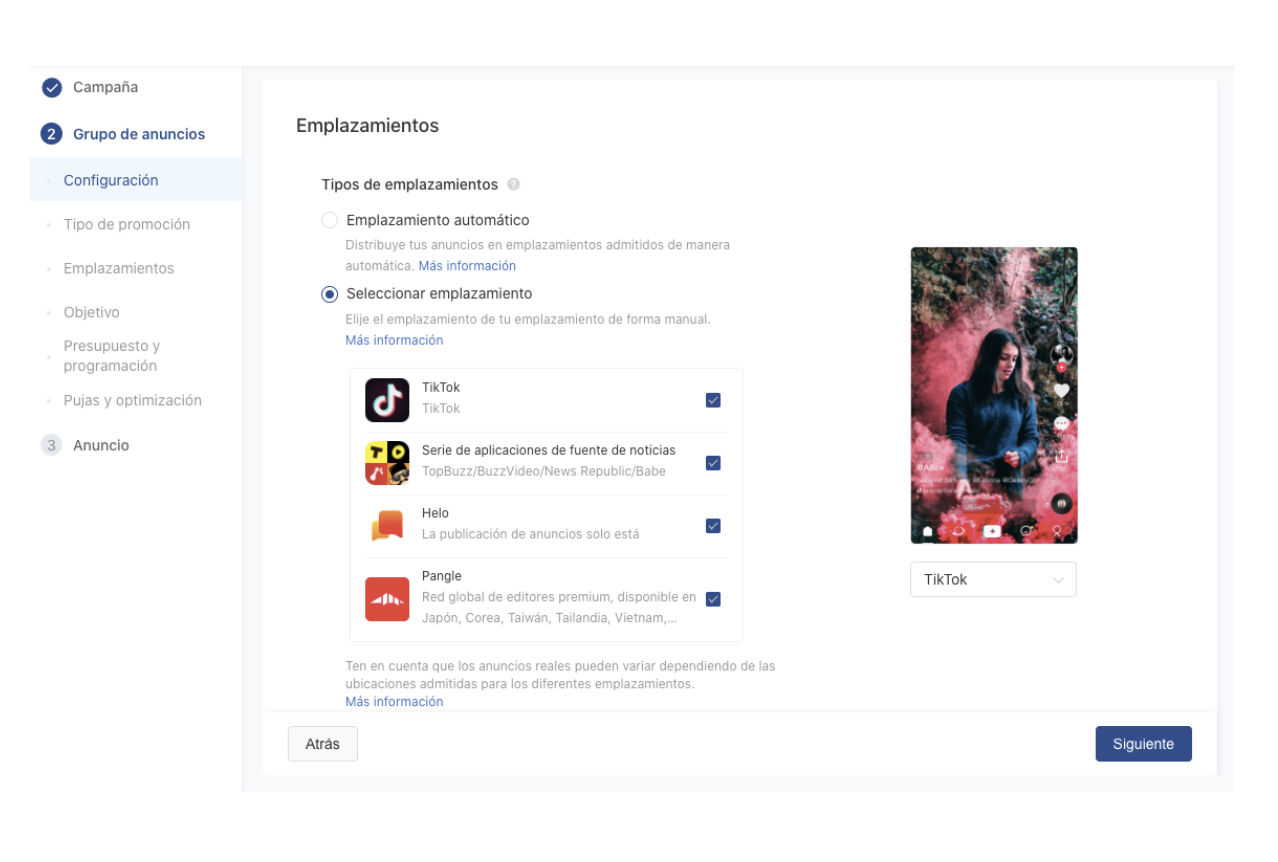
Task: Click the help icon beside Tipos de emplazamientos
Action: click(513, 184)
